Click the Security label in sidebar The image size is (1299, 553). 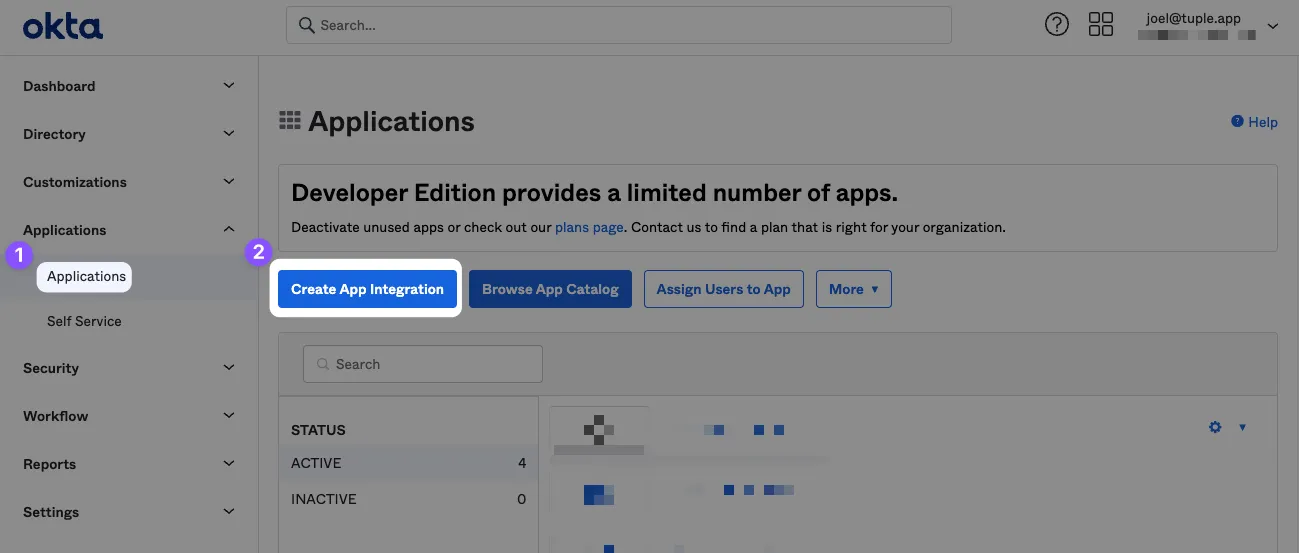(x=51, y=368)
